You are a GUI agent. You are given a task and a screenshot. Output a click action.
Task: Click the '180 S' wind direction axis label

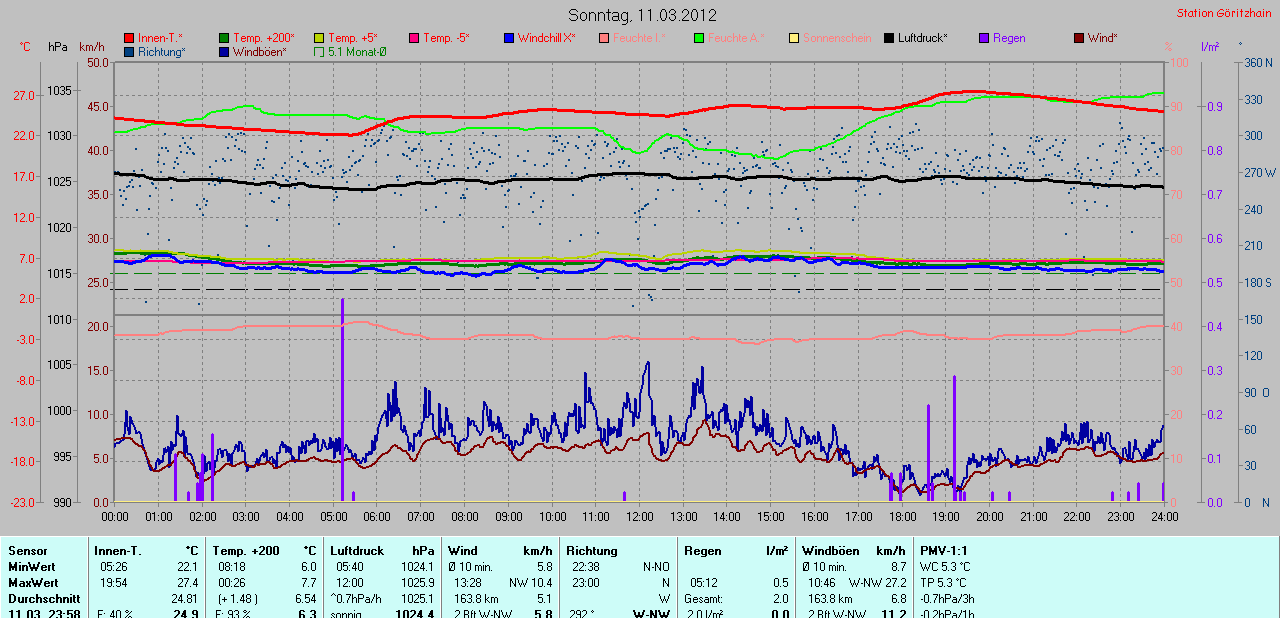point(1258,282)
